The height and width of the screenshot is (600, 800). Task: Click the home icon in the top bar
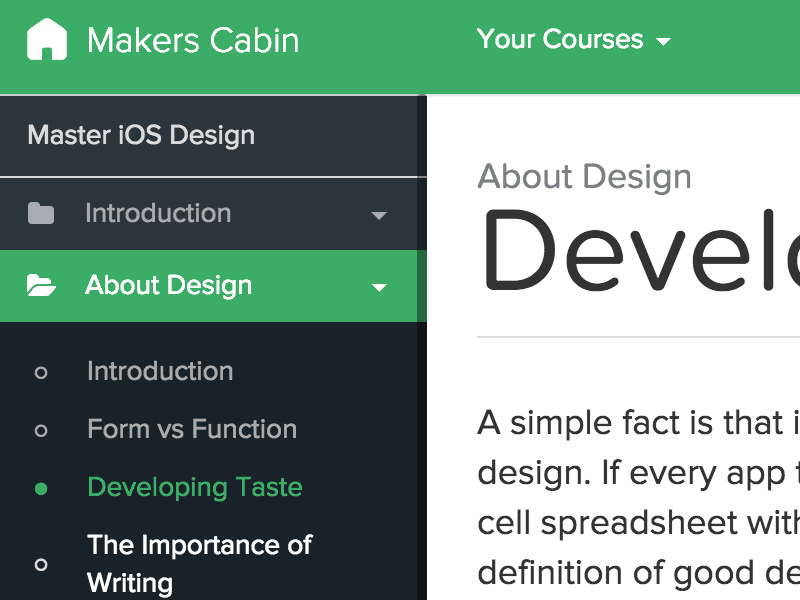(x=46, y=40)
